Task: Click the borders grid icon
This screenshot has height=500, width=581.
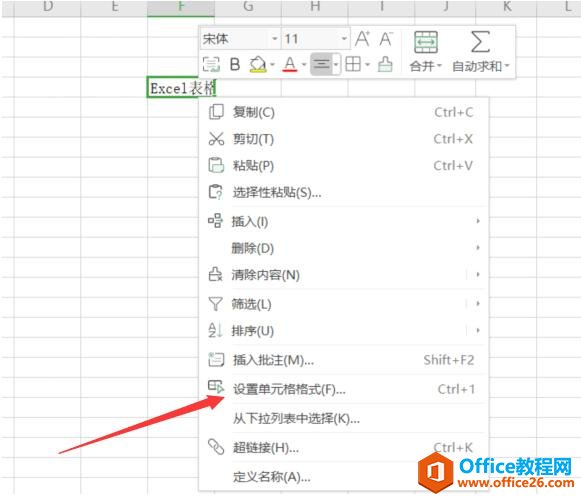Action: 353,64
